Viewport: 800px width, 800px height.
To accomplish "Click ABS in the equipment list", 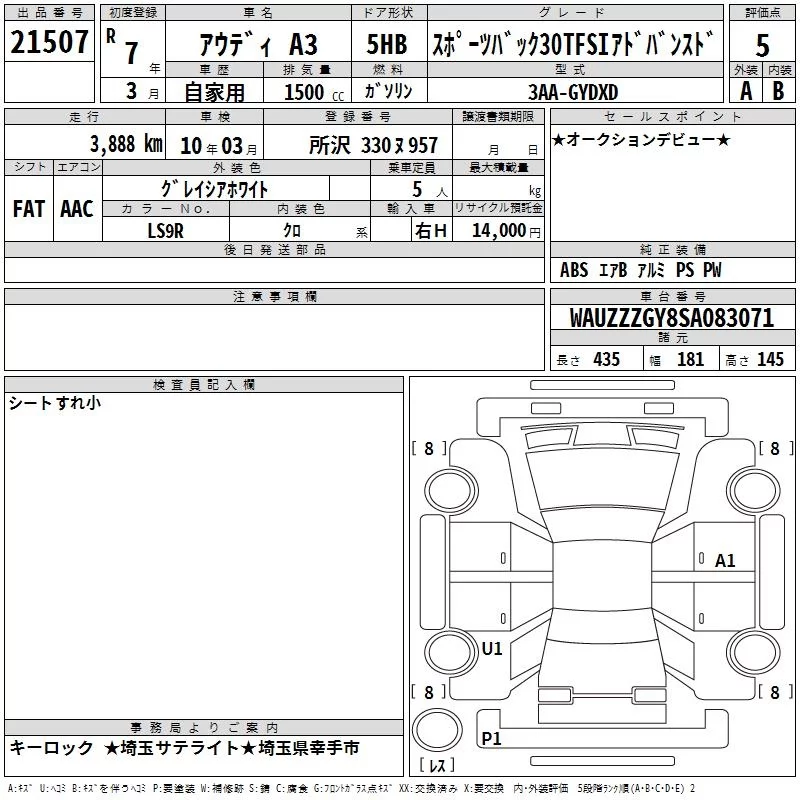I will (x=574, y=269).
